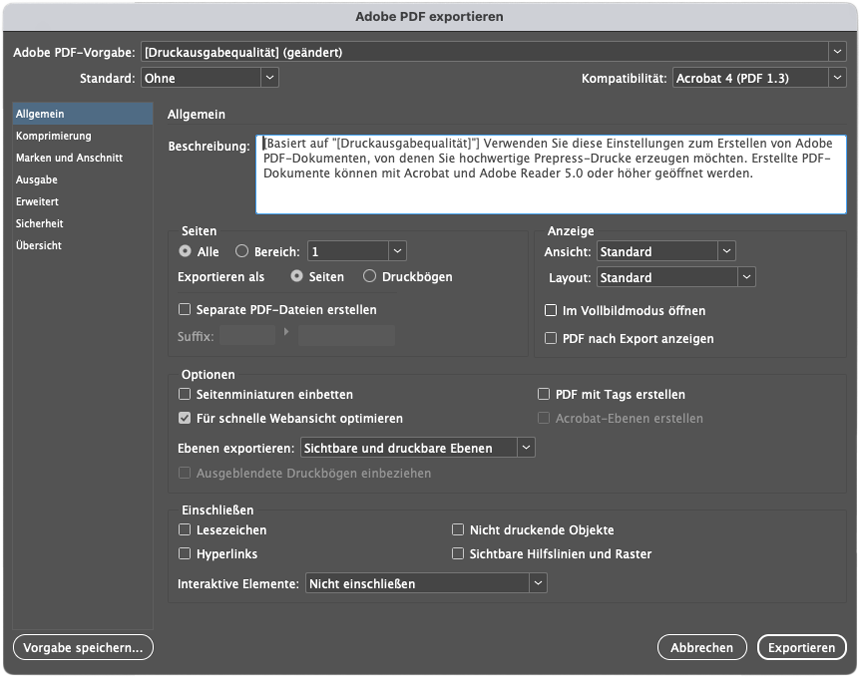Enable Im Vollbildmodus öffnen checkbox

(551, 311)
